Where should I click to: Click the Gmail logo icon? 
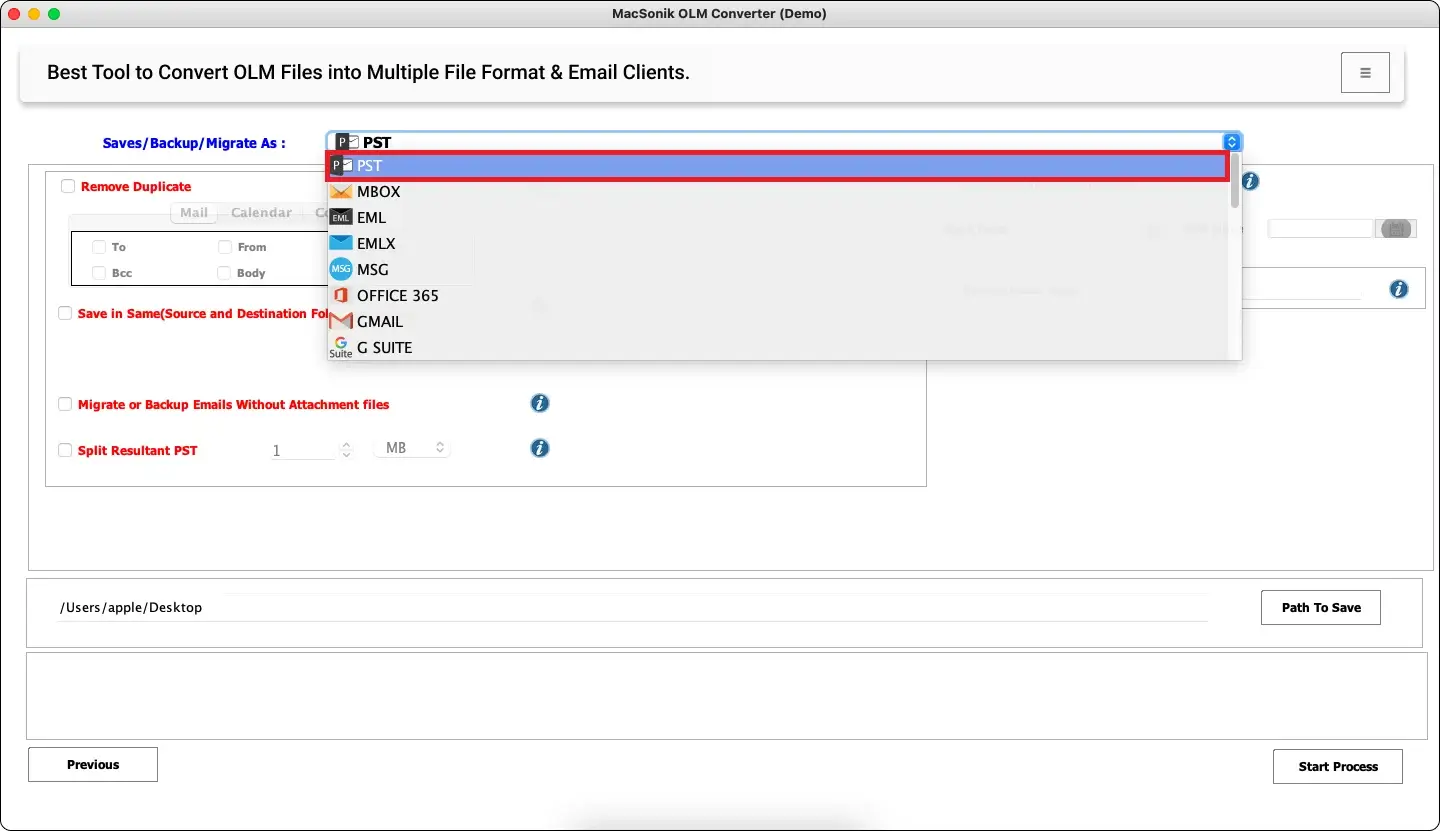click(x=341, y=321)
